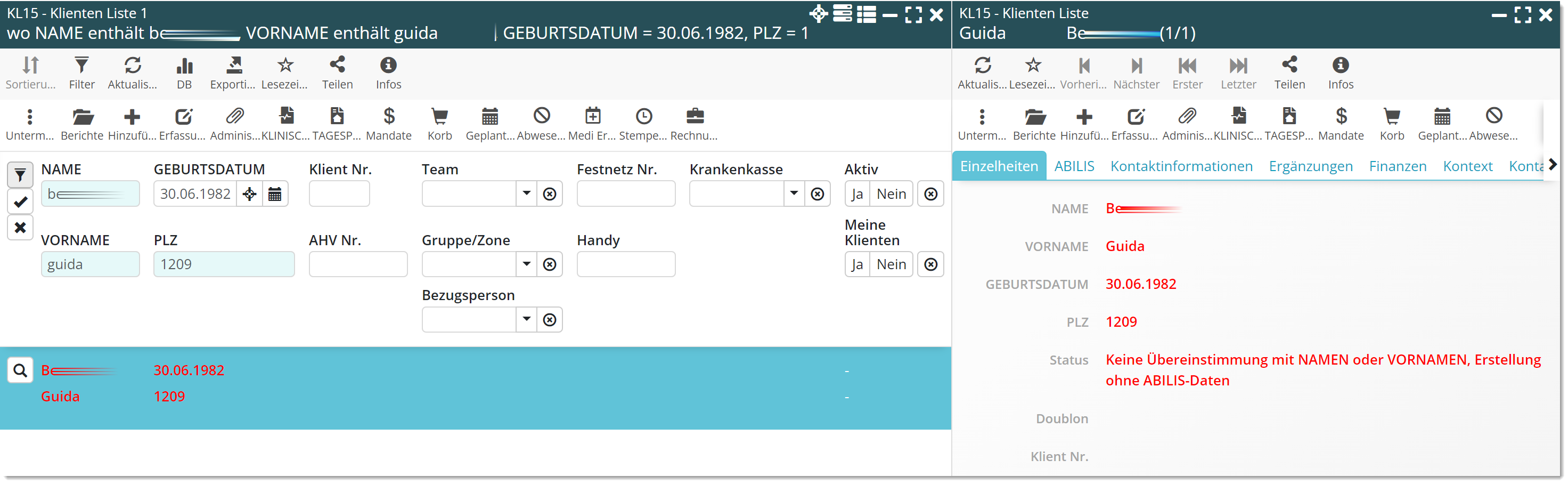Image resolution: width=1568 pixels, height=484 pixels.
Task: Expand the Krankenkasse dropdown
Action: point(794,194)
